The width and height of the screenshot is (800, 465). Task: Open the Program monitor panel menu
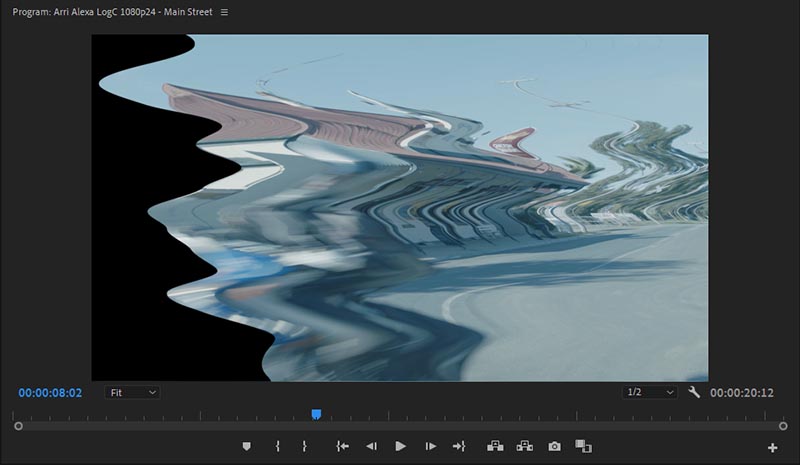click(224, 12)
